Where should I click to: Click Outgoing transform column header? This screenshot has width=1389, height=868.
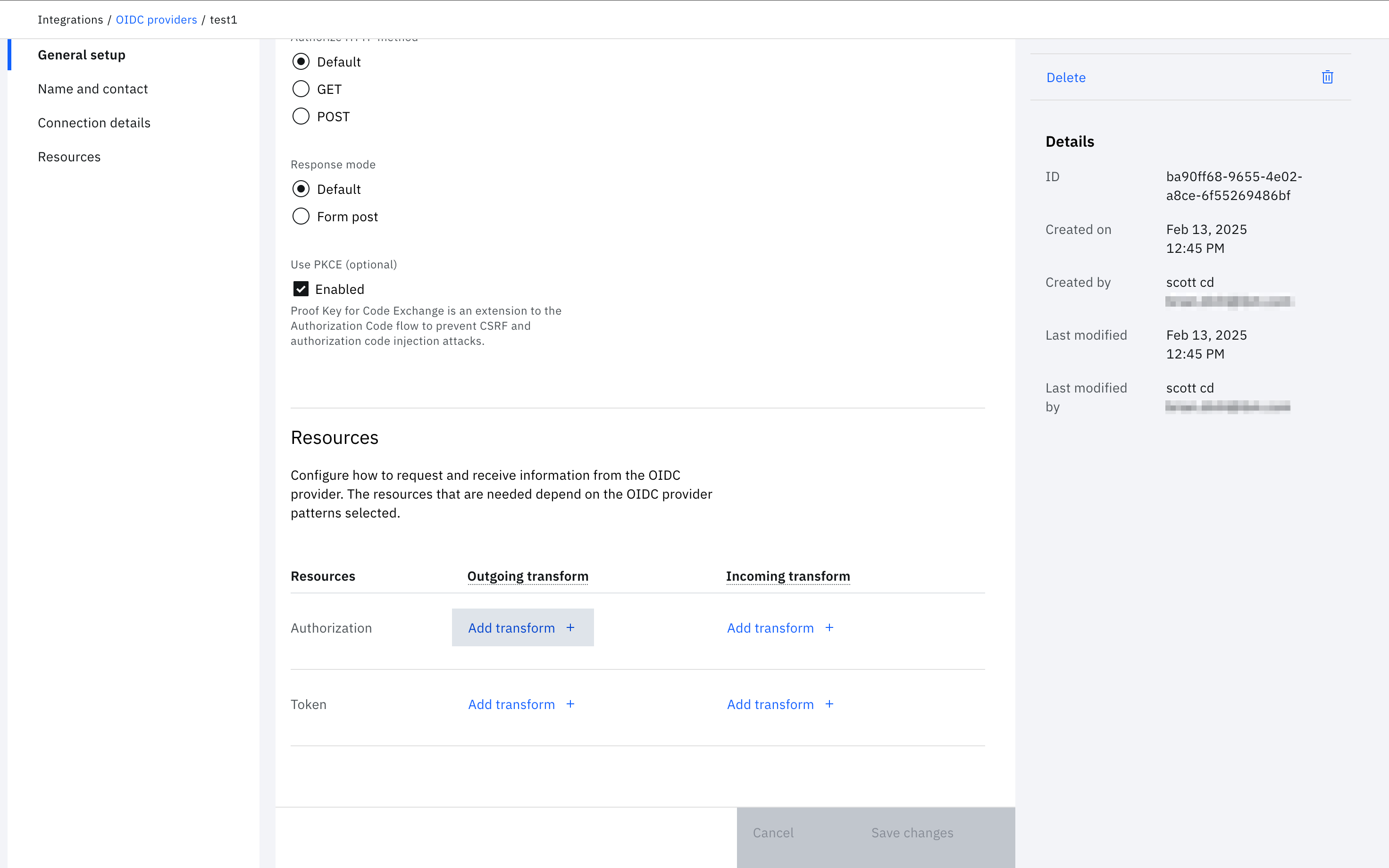527,576
